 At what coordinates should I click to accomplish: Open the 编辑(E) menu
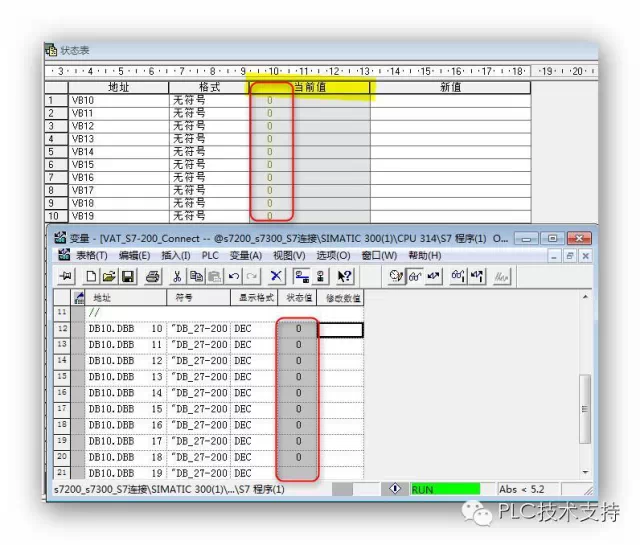pos(134,256)
